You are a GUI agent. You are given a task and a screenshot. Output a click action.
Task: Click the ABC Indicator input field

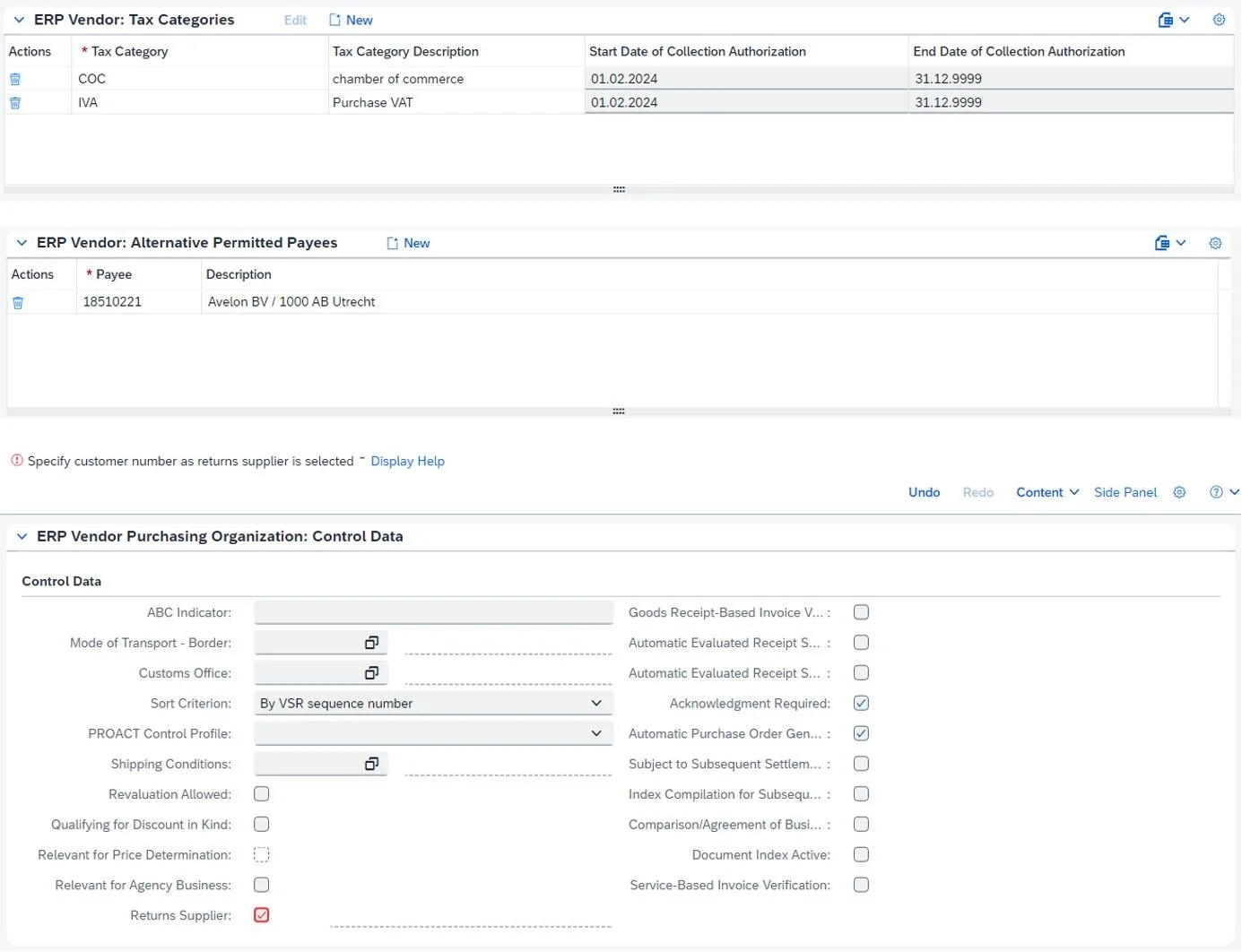point(433,611)
